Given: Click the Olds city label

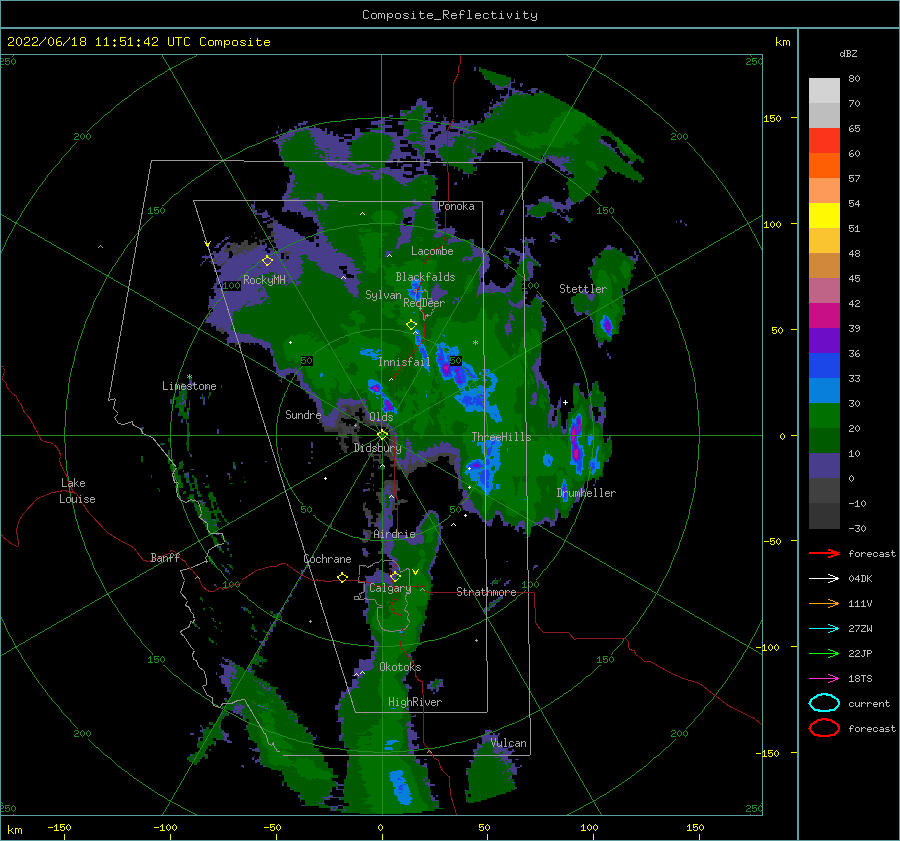Looking at the screenshot, I should point(381,417).
